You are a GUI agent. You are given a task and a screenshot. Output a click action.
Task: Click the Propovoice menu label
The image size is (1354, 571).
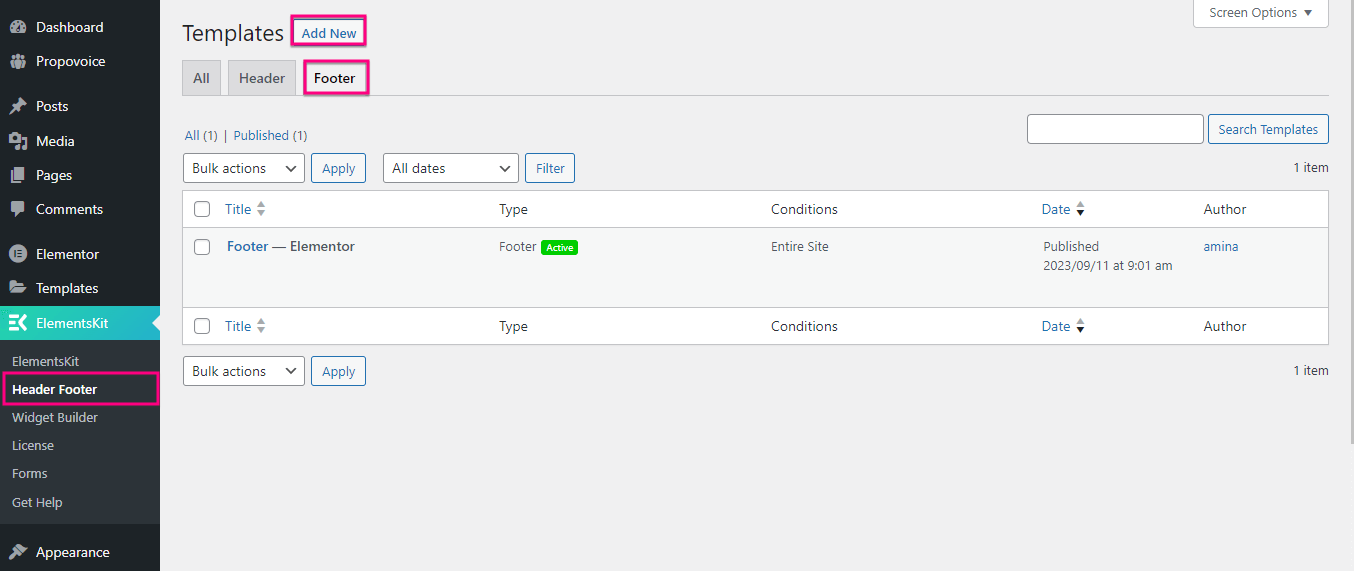click(70, 61)
